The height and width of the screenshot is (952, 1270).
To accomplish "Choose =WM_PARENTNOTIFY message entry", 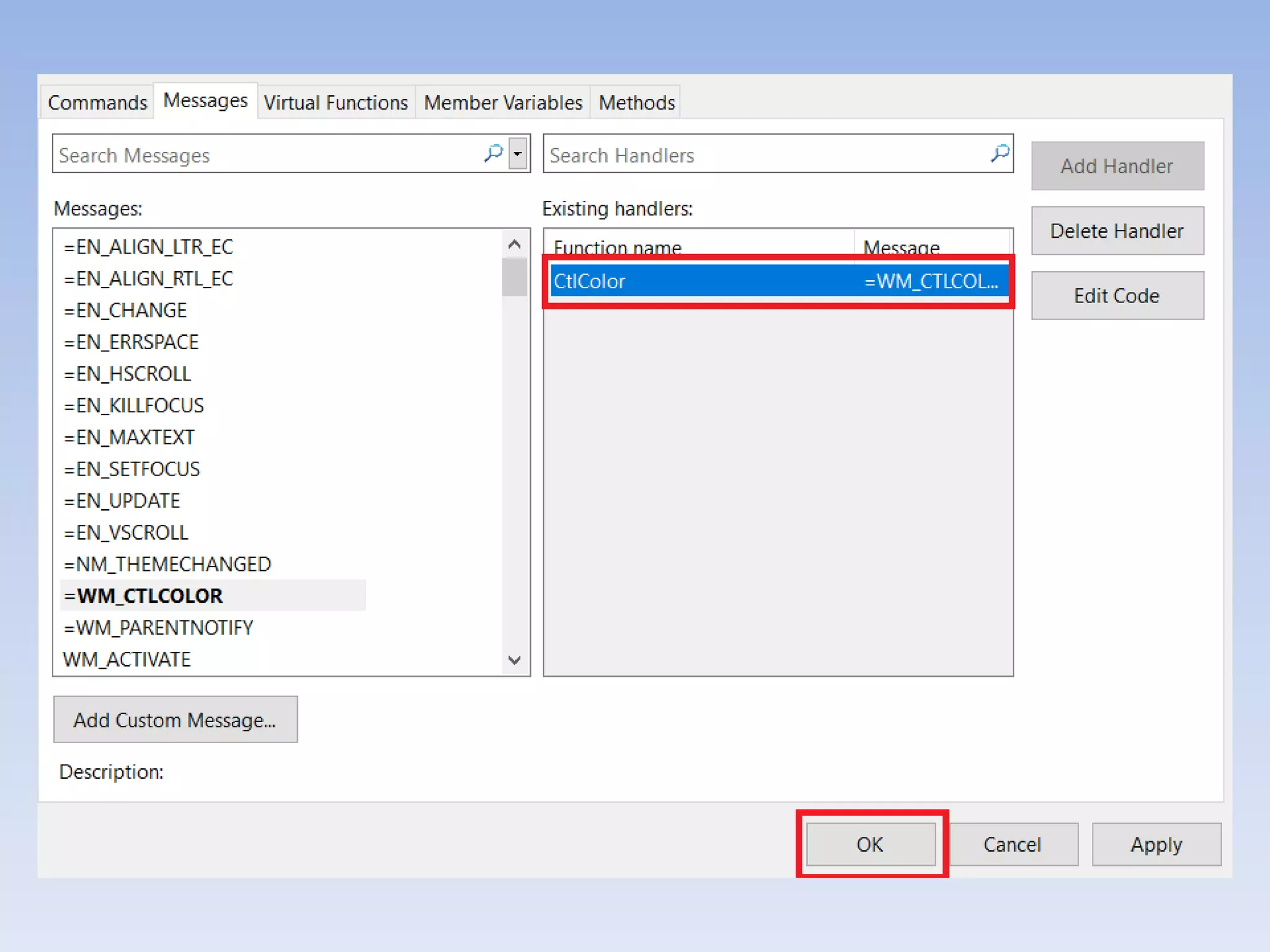I will pos(159,627).
